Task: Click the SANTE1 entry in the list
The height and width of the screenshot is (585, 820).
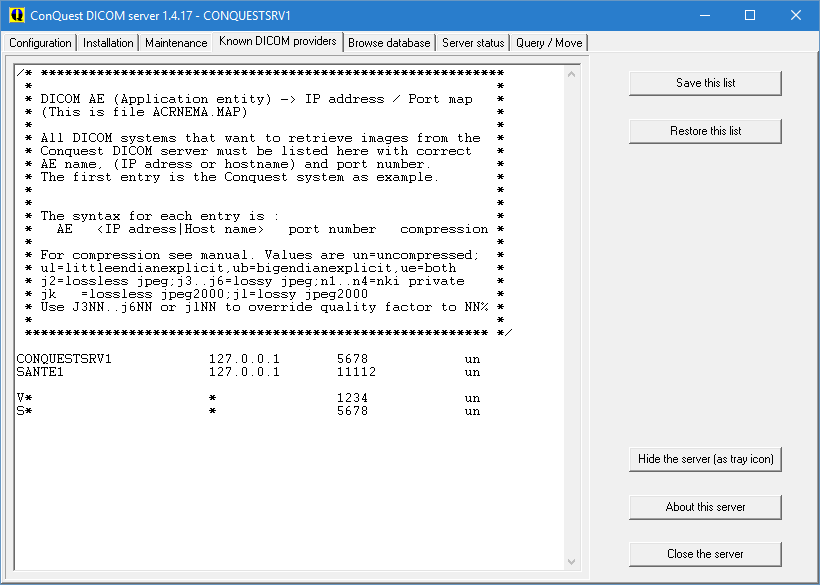Action: click(x=40, y=372)
